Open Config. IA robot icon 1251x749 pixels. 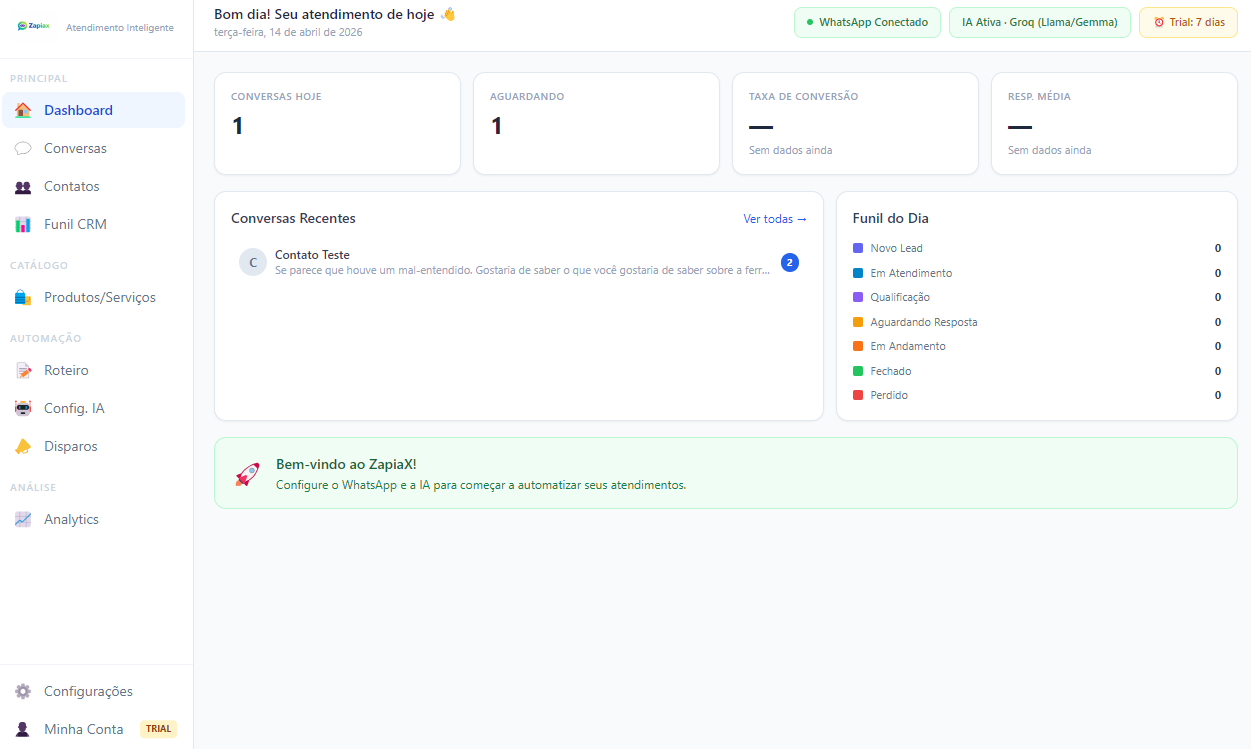pos(23,409)
